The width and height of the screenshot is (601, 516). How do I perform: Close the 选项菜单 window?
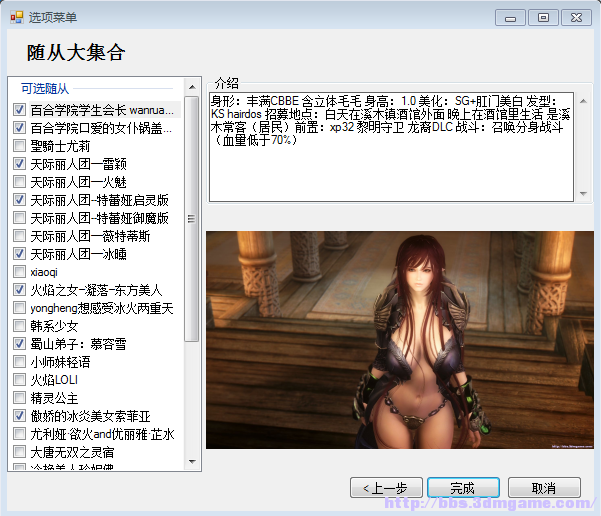[576, 18]
